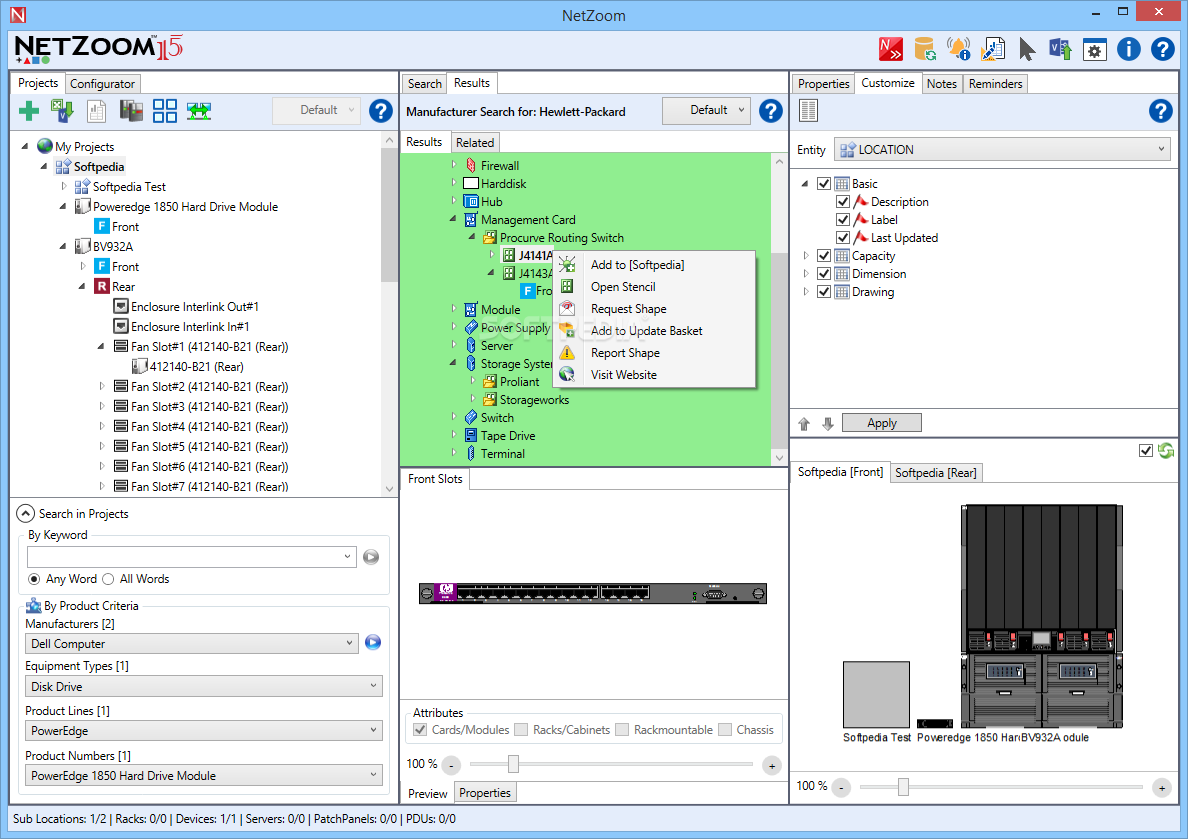1188x839 pixels.
Task: Click the Apply button
Action: (x=882, y=423)
